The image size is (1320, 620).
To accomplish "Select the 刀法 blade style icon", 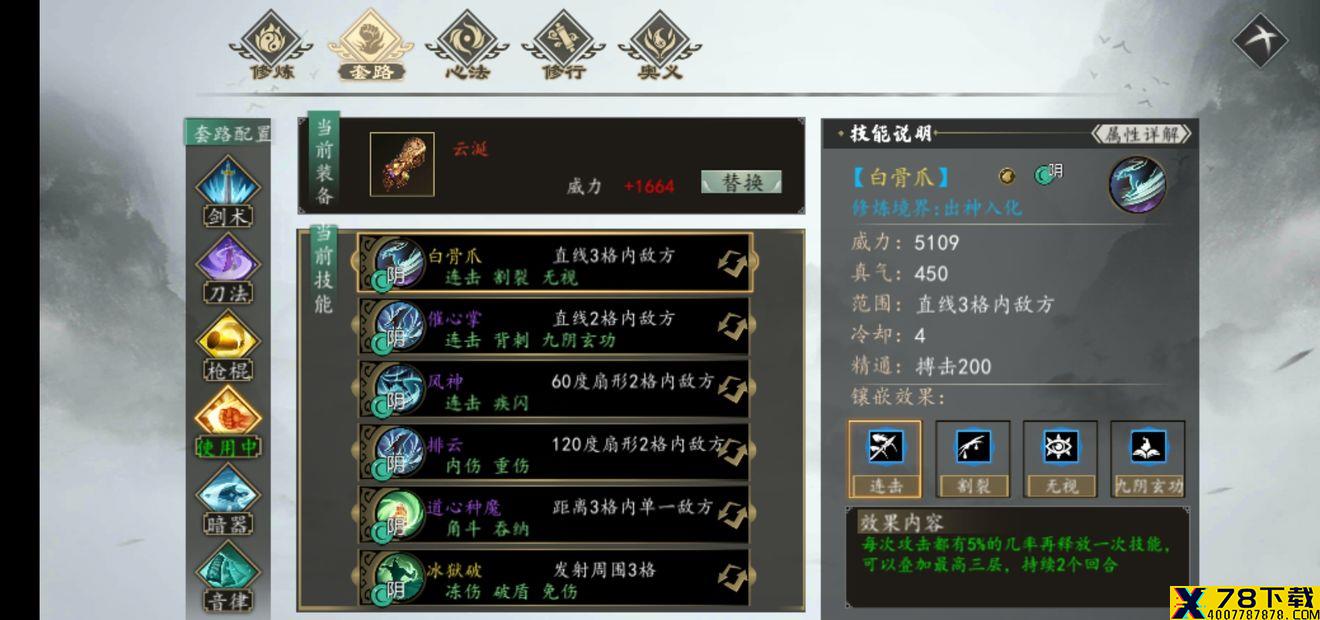I will tap(227, 267).
